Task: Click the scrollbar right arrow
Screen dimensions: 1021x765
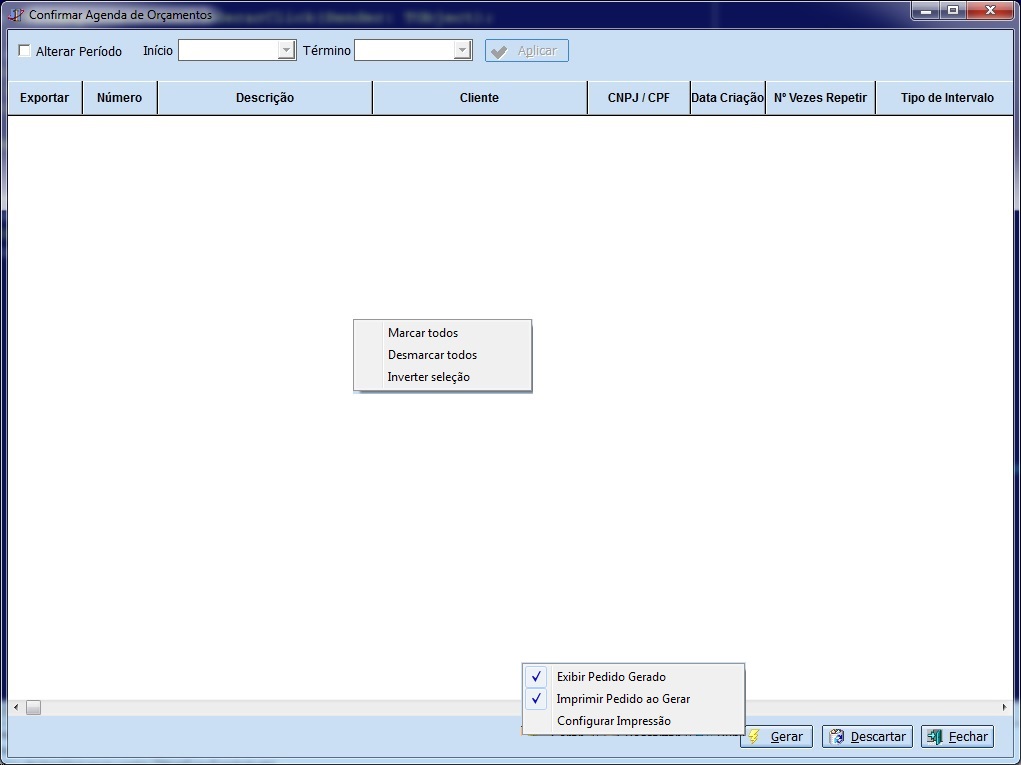Action: [1003, 707]
